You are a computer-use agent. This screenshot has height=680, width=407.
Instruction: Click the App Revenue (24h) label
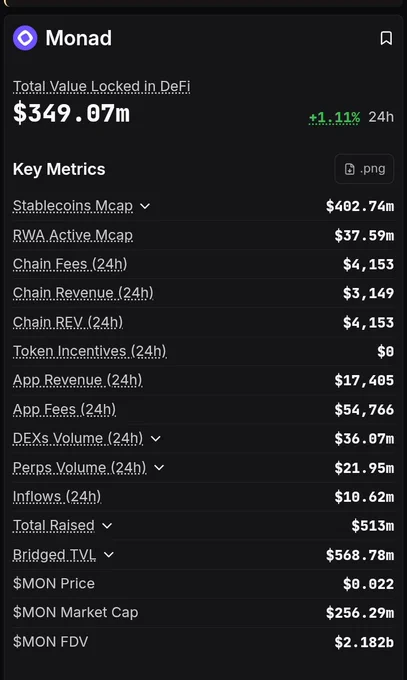78,380
